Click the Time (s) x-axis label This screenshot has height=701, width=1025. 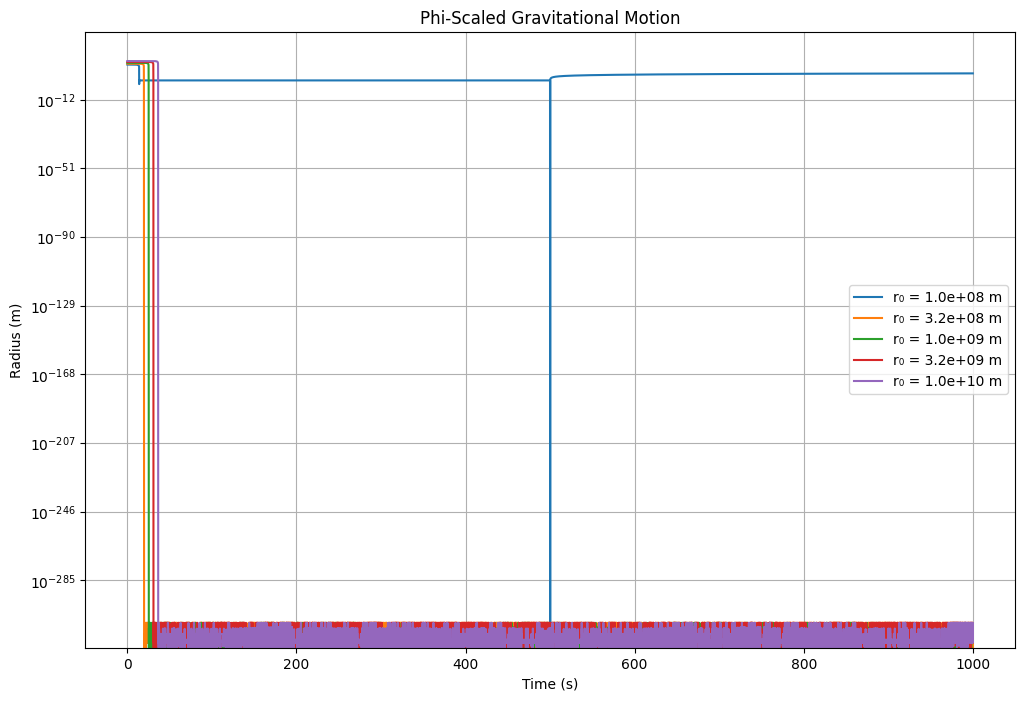click(x=549, y=684)
